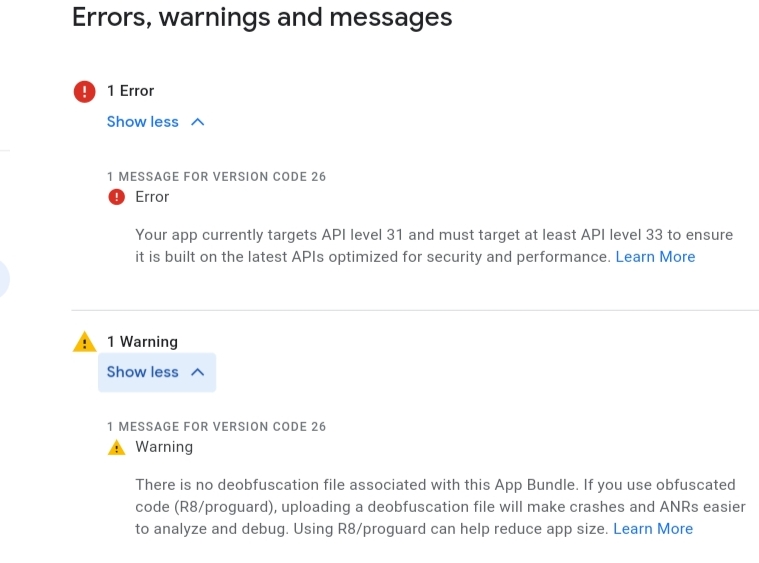
Task: Click the version code 26 label under Warning
Action: [x=216, y=426]
